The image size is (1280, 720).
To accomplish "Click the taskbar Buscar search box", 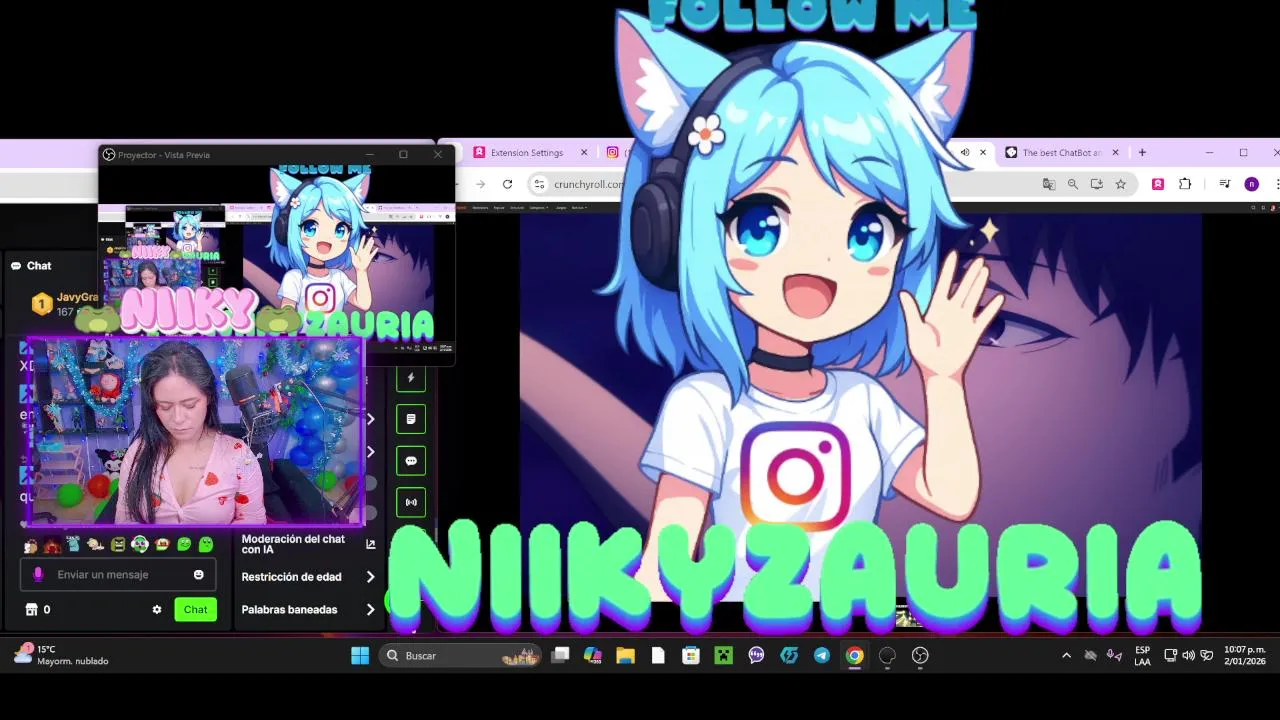I will 460,656.
